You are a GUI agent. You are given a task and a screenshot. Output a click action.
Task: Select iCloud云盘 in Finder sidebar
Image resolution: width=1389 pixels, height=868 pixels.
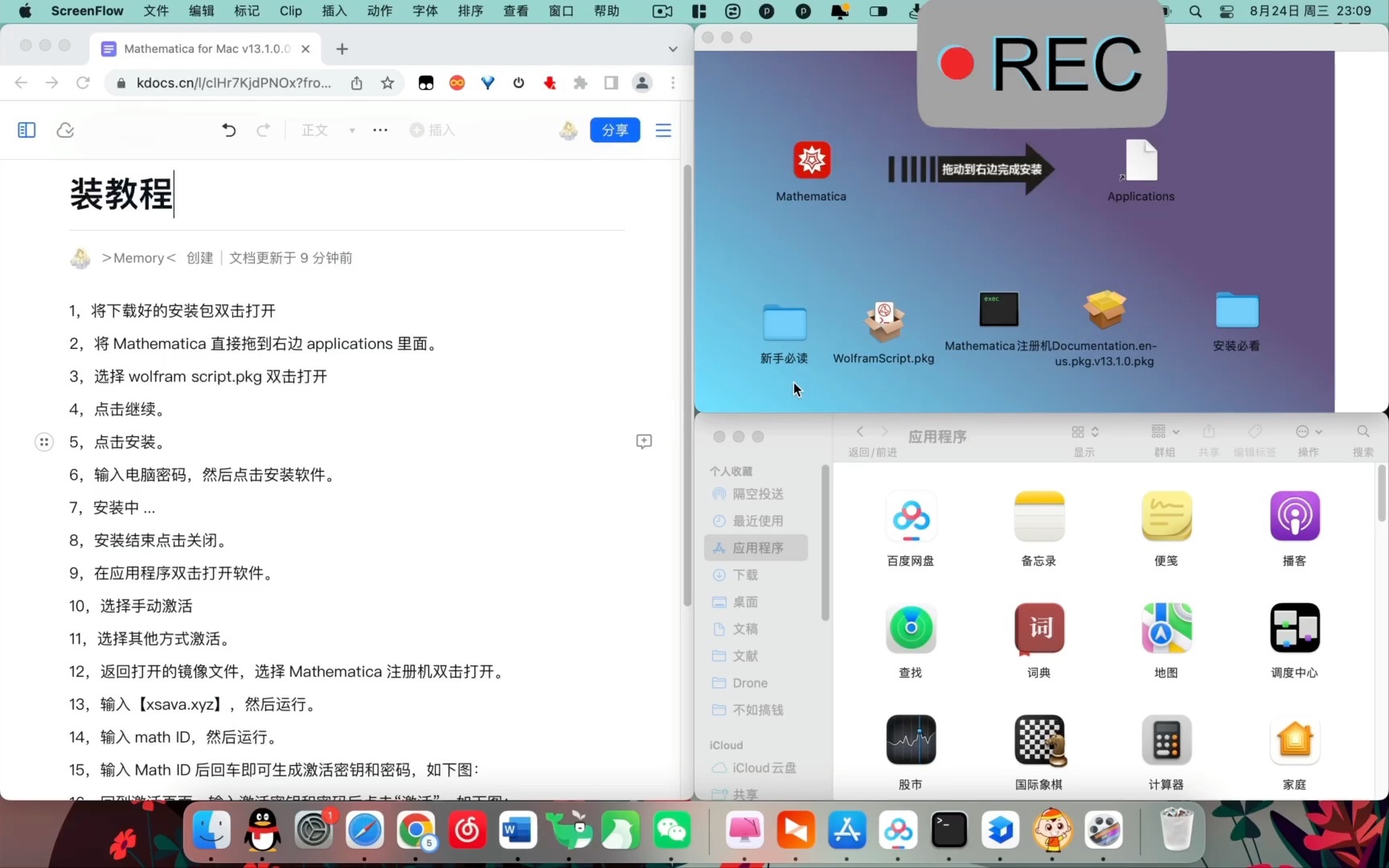pos(756,768)
